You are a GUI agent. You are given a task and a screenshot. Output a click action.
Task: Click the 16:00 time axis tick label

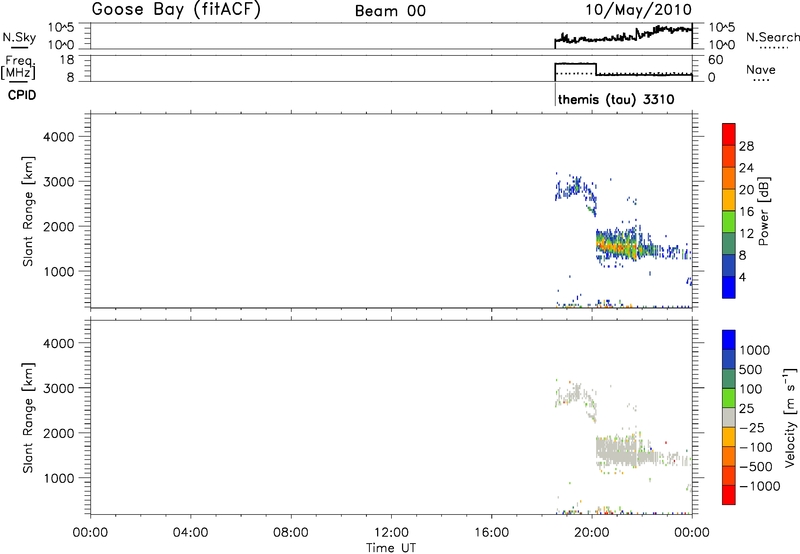pos(491,533)
